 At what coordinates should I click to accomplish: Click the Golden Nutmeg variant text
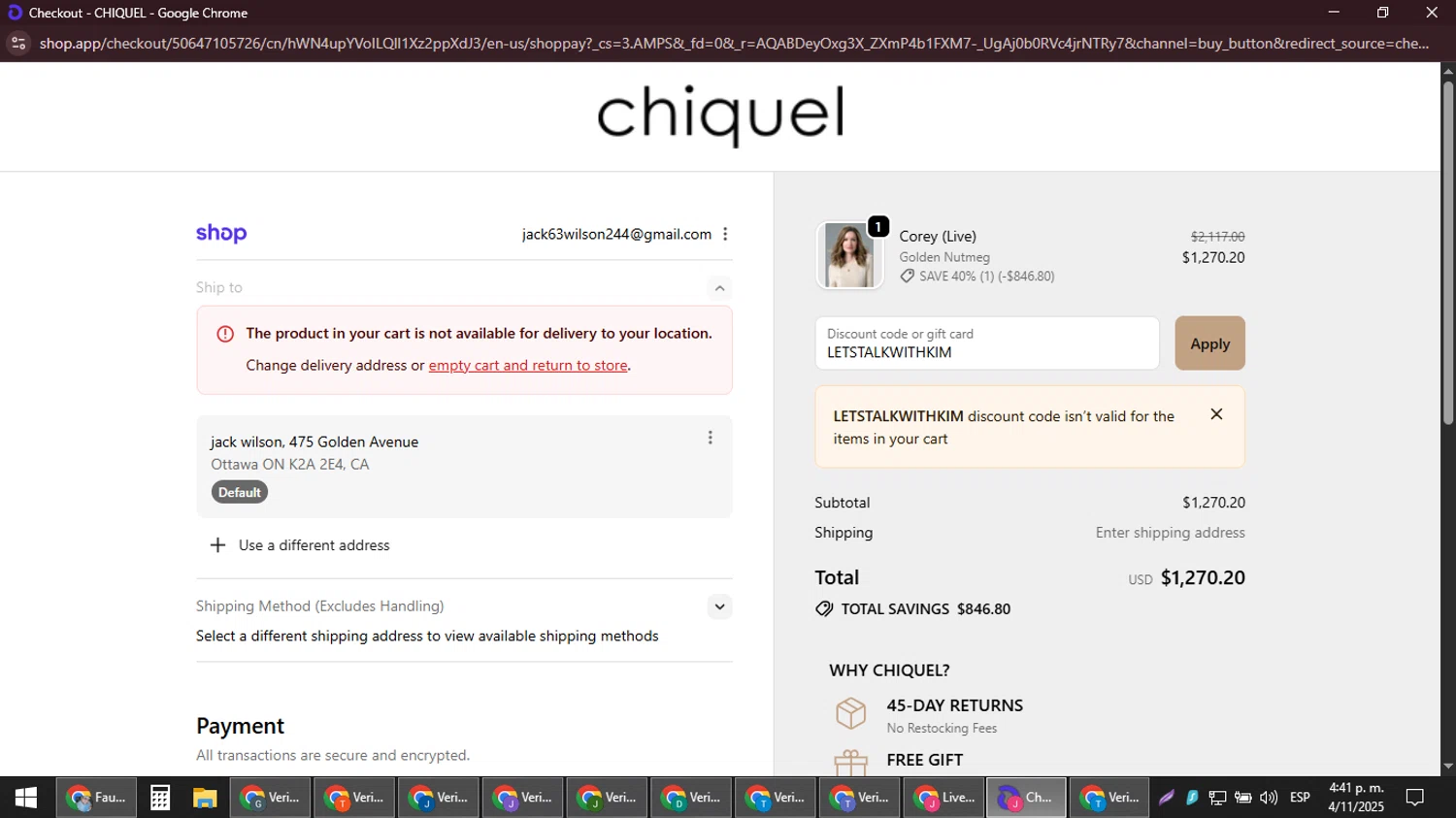tap(944, 257)
